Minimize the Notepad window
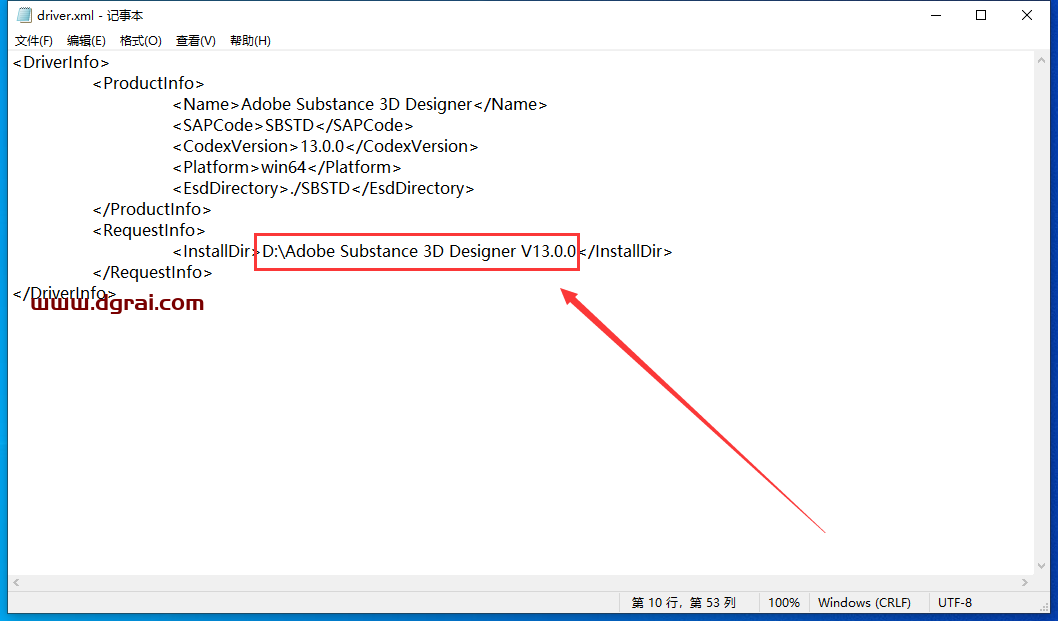This screenshot has width=1058, height=621. 936,15
